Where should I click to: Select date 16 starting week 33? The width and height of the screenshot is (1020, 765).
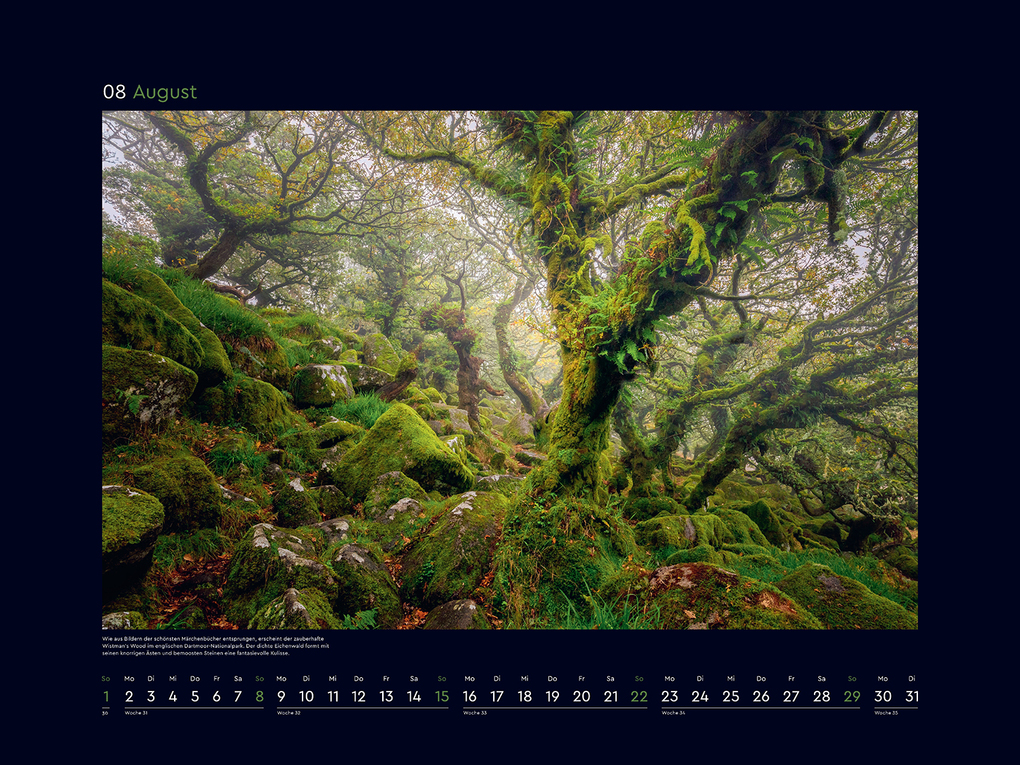(470, 696)
